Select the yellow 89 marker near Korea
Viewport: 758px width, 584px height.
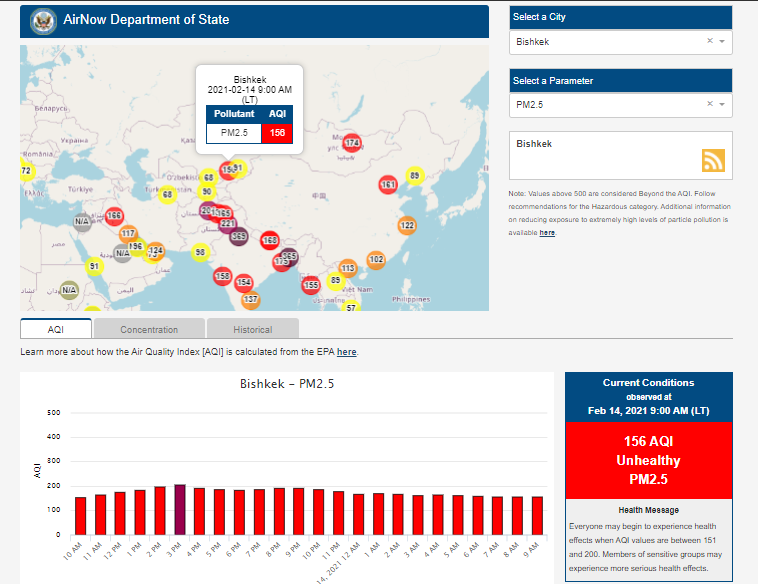tap(414, 176)
